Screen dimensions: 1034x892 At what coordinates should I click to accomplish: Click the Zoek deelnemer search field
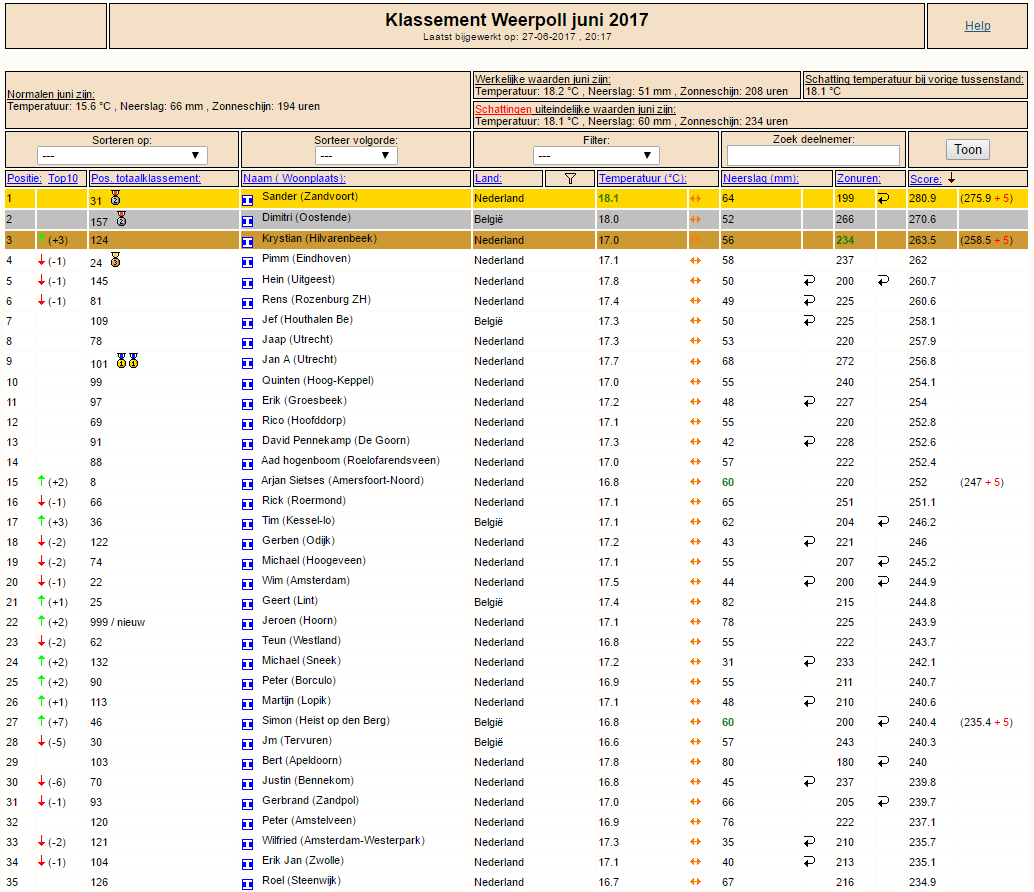click(813, 156)
